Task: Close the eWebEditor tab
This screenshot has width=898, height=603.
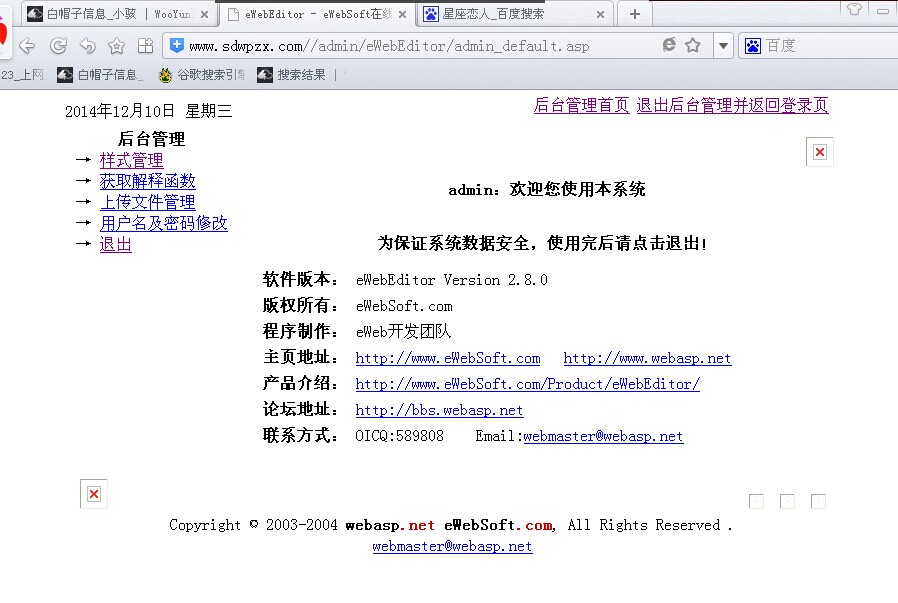Action: coord(403,15)
